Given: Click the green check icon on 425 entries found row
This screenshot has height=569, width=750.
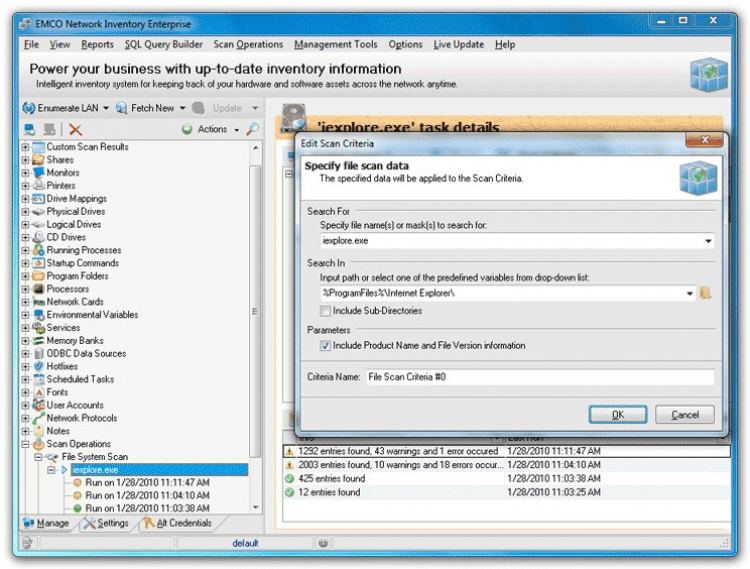Looking at the screenshot, I should coord(289,478).
